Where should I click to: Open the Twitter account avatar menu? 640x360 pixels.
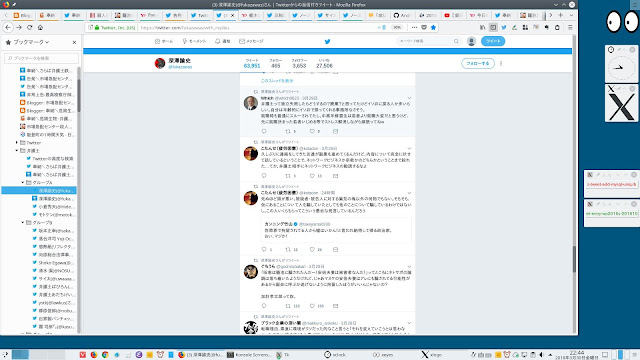coord(471,41)
